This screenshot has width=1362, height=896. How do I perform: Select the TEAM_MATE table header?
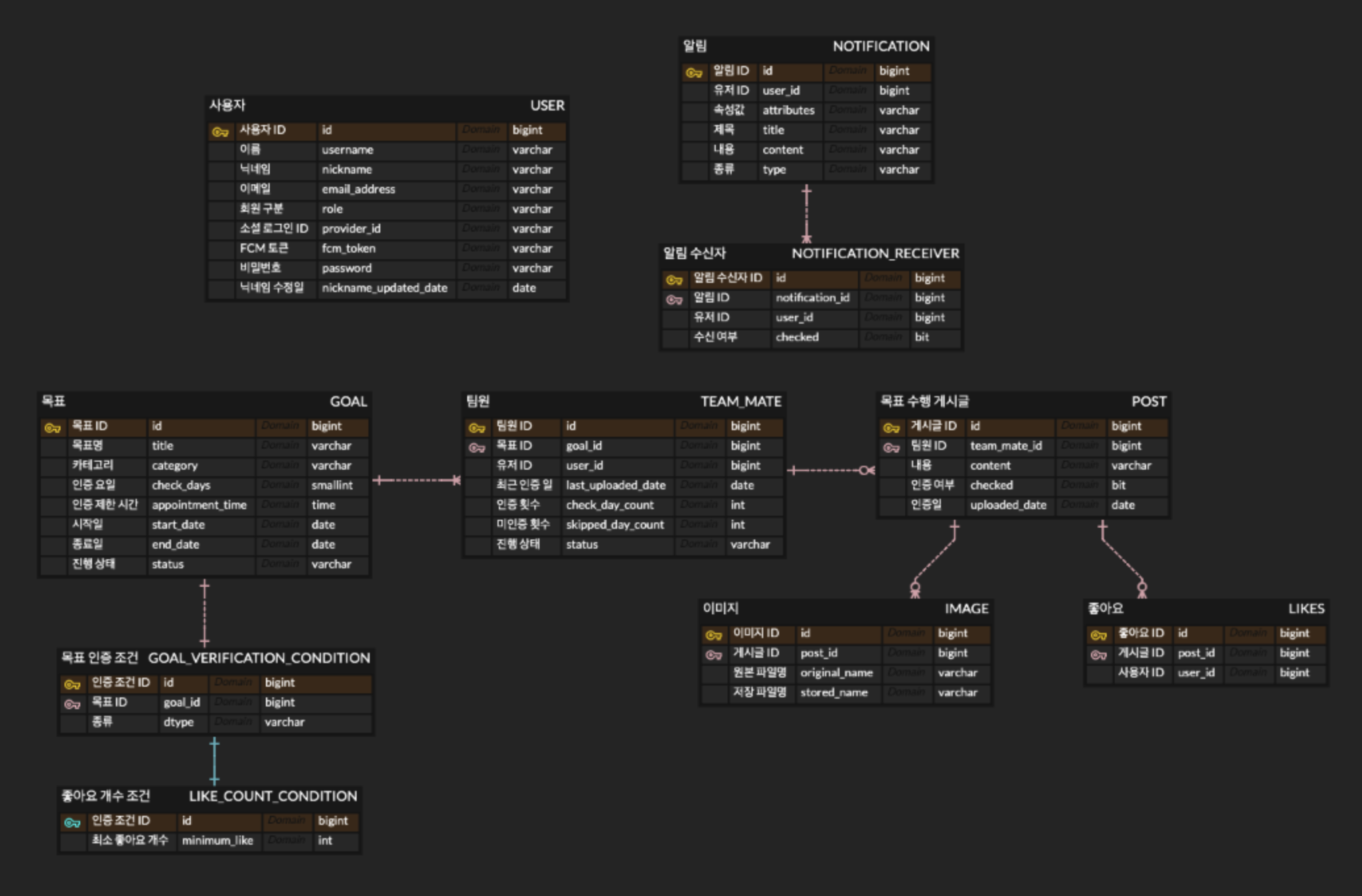coord(740,401)
